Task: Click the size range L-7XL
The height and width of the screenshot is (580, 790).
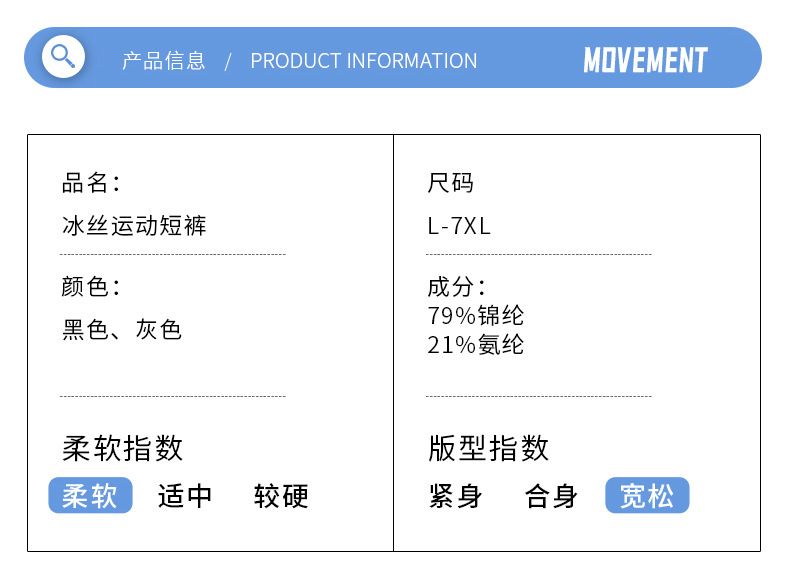Action: pyautogui.click(x=459, y=226)
